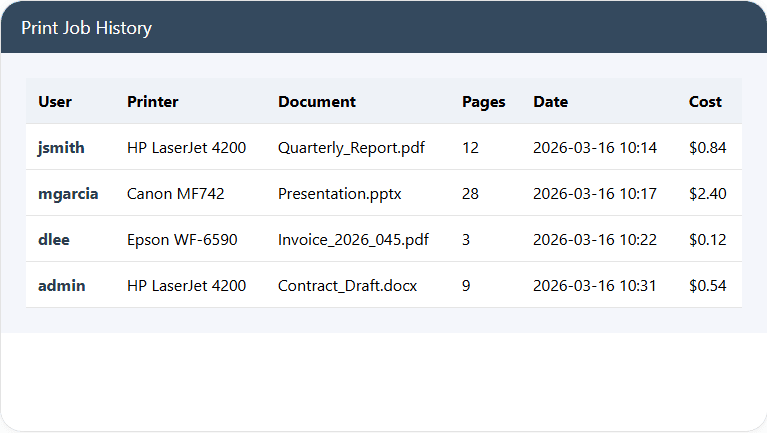Click cost $0.12
The width and height of the screenshot is (767, 433).
[707, 240]
